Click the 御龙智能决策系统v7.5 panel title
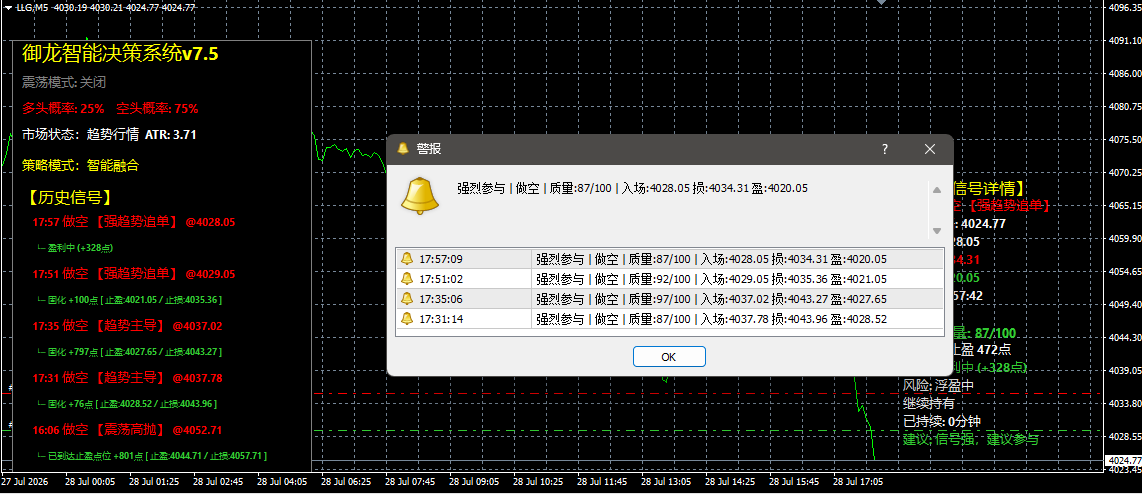Viewport: 1142px width, 494px height. click(x=120, y=53)
